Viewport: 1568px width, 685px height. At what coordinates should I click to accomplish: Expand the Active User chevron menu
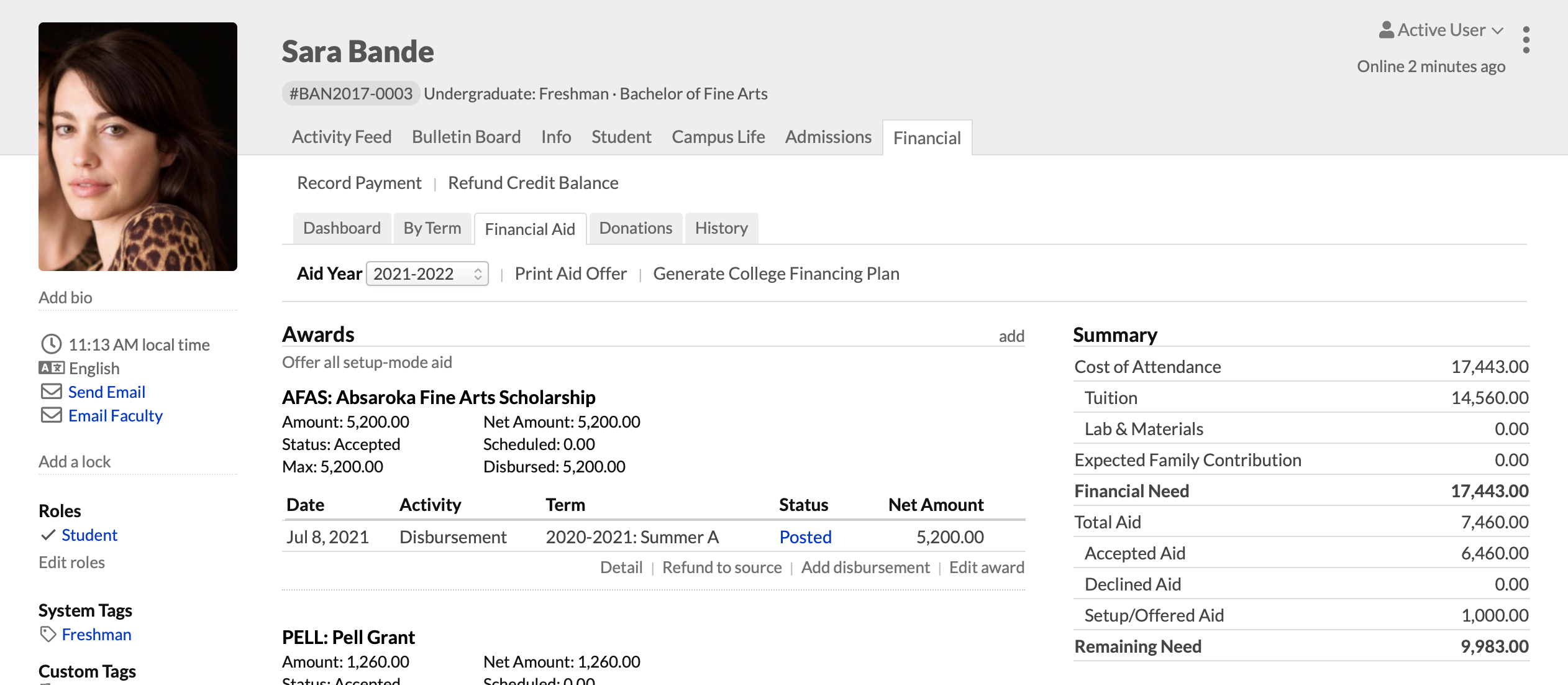1498,30
